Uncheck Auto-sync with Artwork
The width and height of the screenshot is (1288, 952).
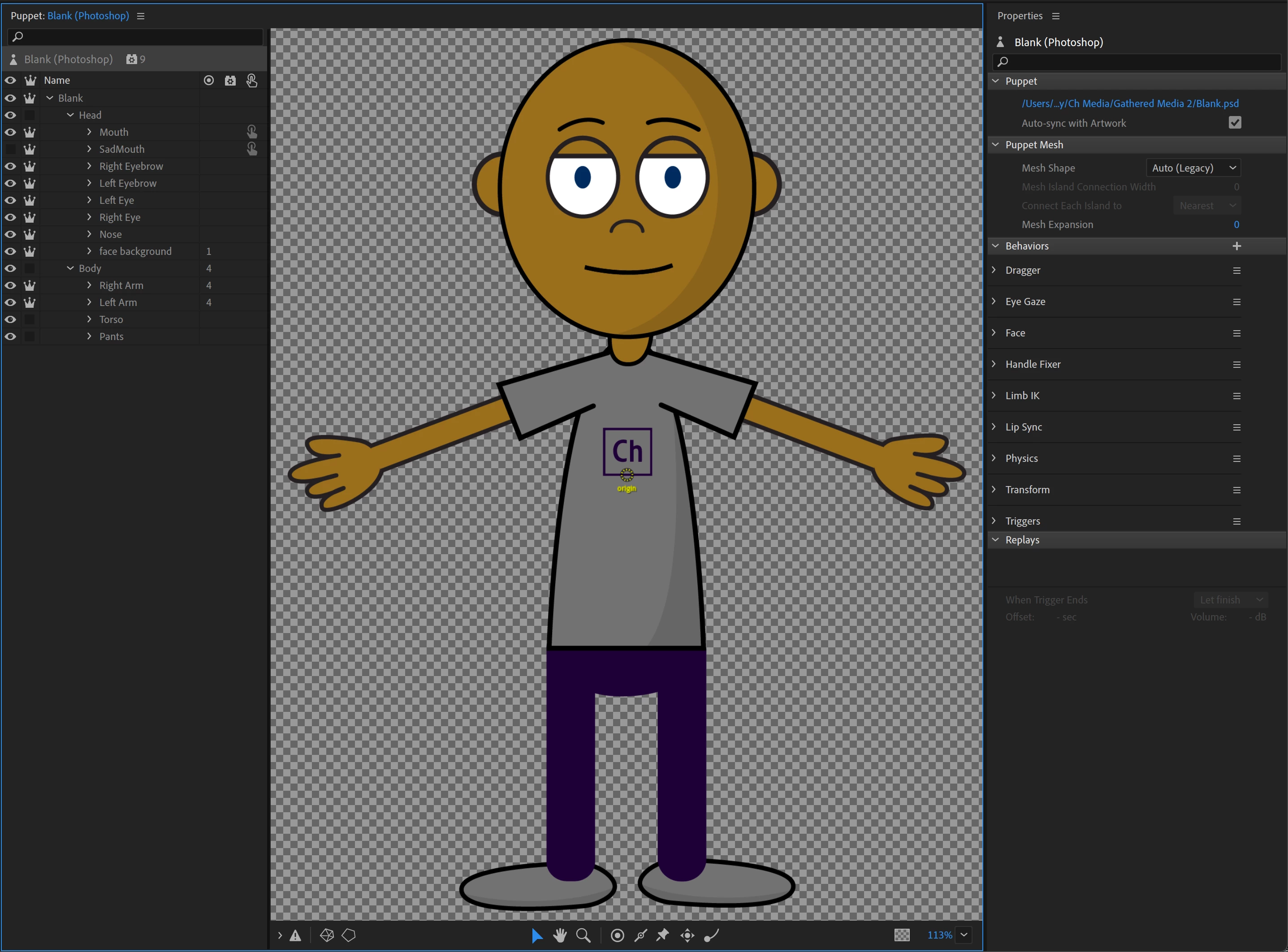[1234, 123]
